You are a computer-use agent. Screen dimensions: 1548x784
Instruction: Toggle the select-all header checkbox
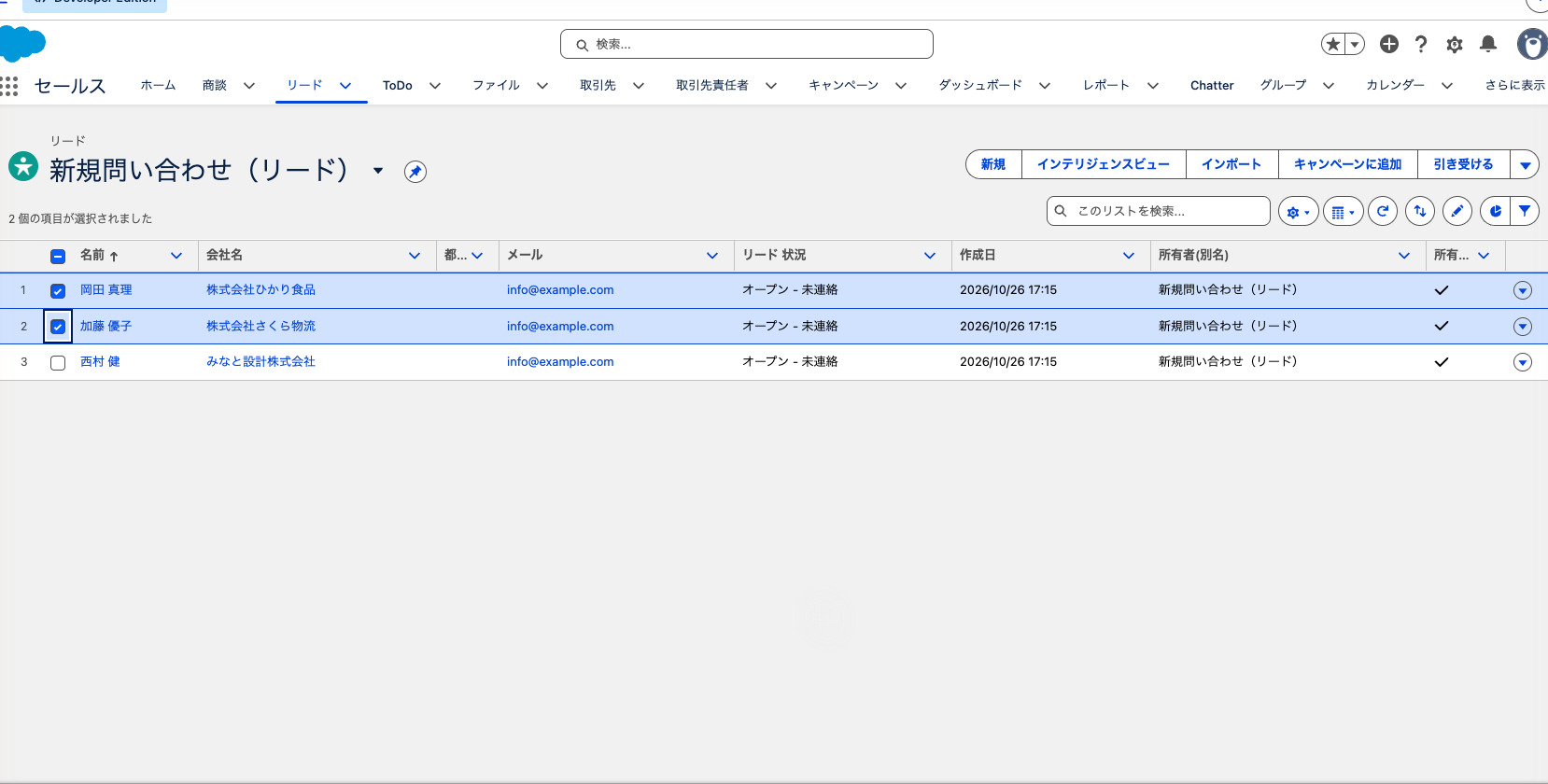coord(58,256)
